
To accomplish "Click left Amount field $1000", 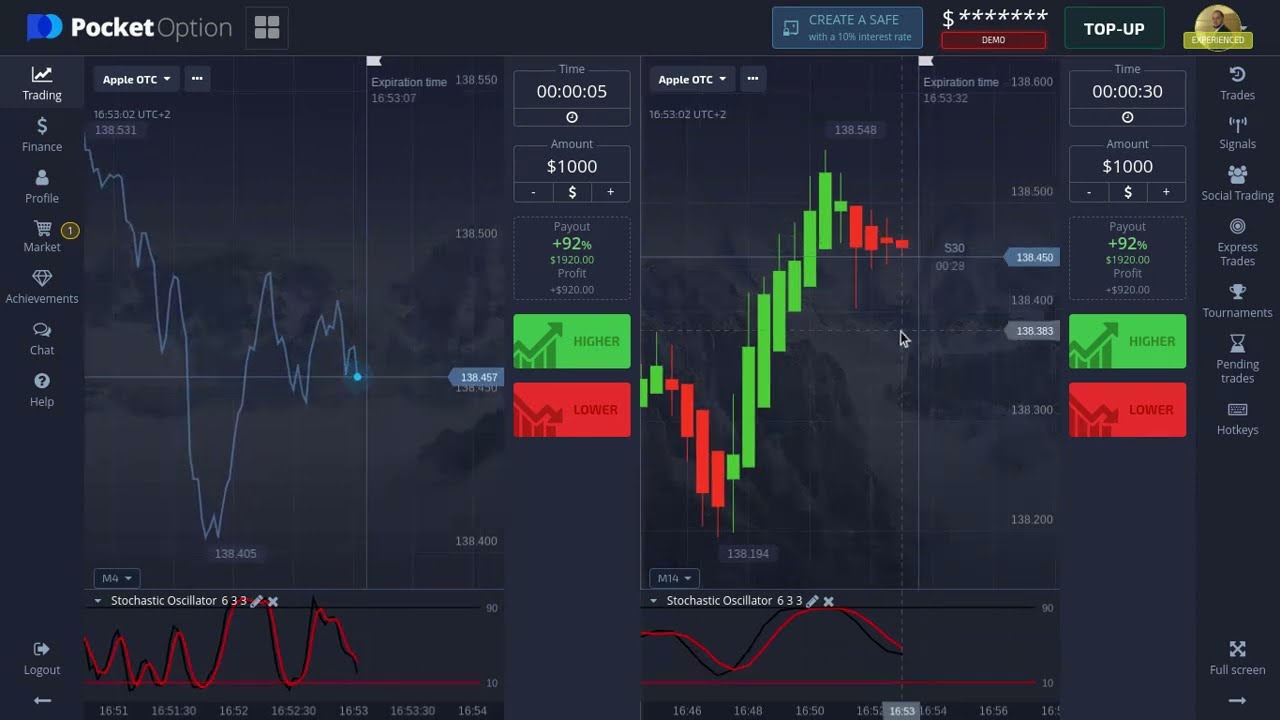I will click(572, 166).
